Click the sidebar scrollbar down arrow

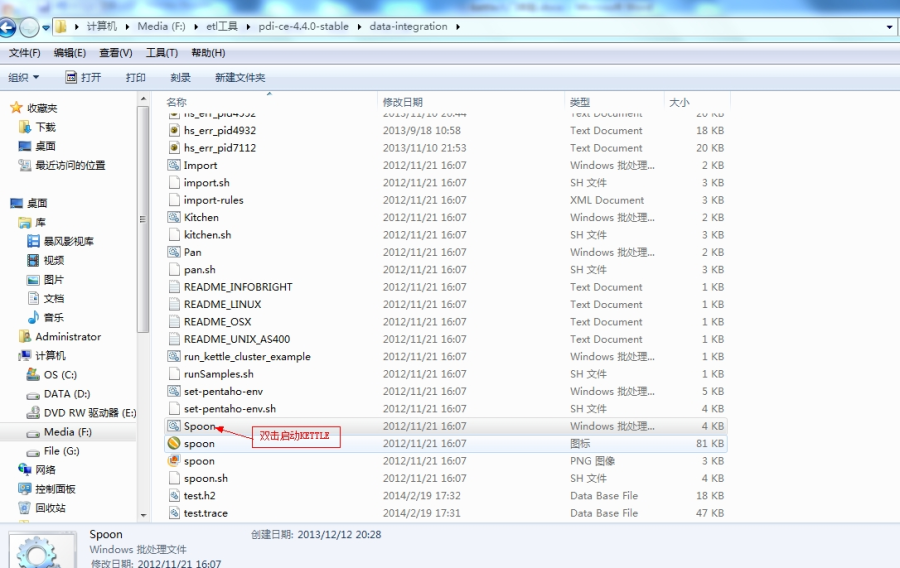coord(143,516)
